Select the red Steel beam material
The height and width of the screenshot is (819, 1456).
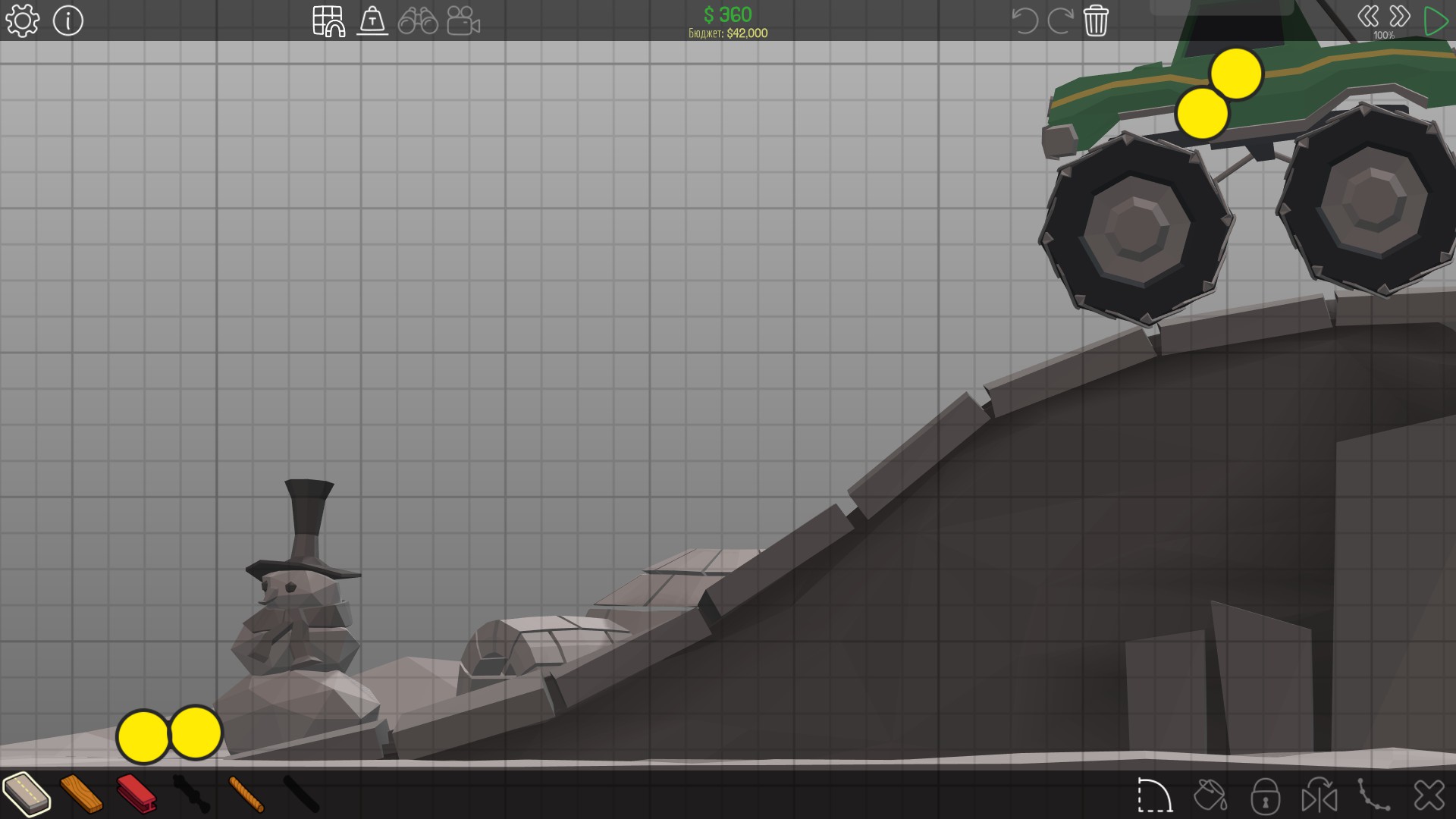click(136, 794)
